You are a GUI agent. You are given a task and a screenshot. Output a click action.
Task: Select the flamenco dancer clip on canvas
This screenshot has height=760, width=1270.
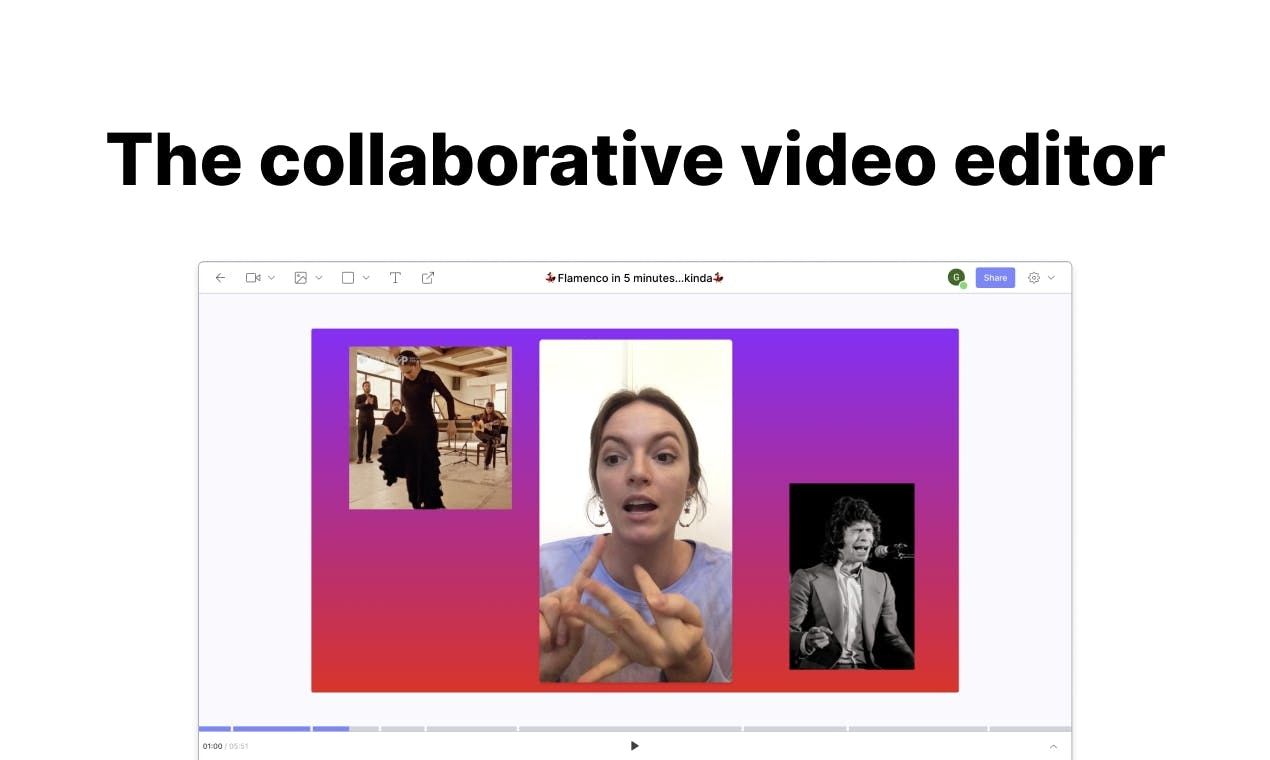(x=430, y=428)
